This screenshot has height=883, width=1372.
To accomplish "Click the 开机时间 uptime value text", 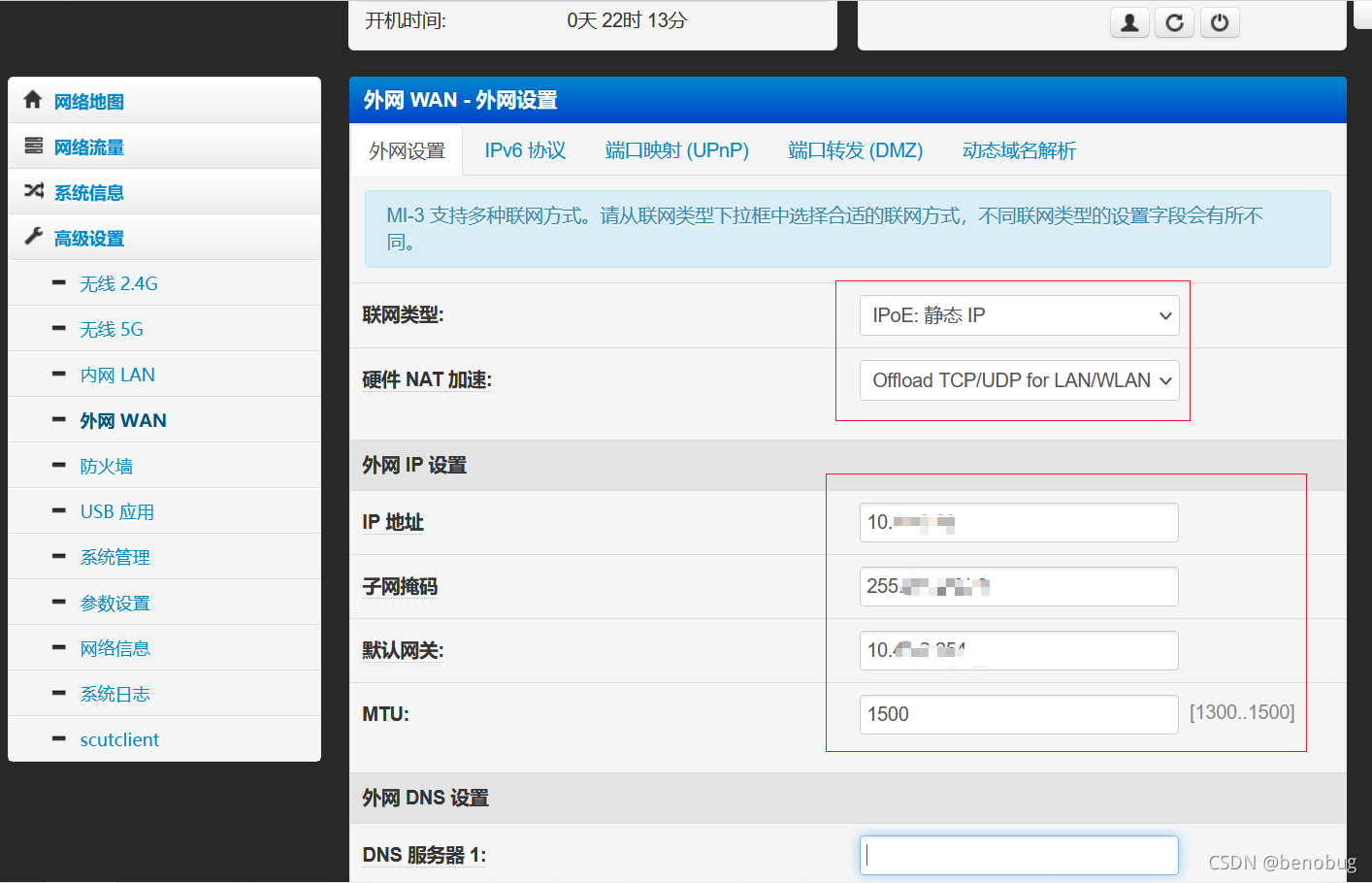I will click(627, 20).
